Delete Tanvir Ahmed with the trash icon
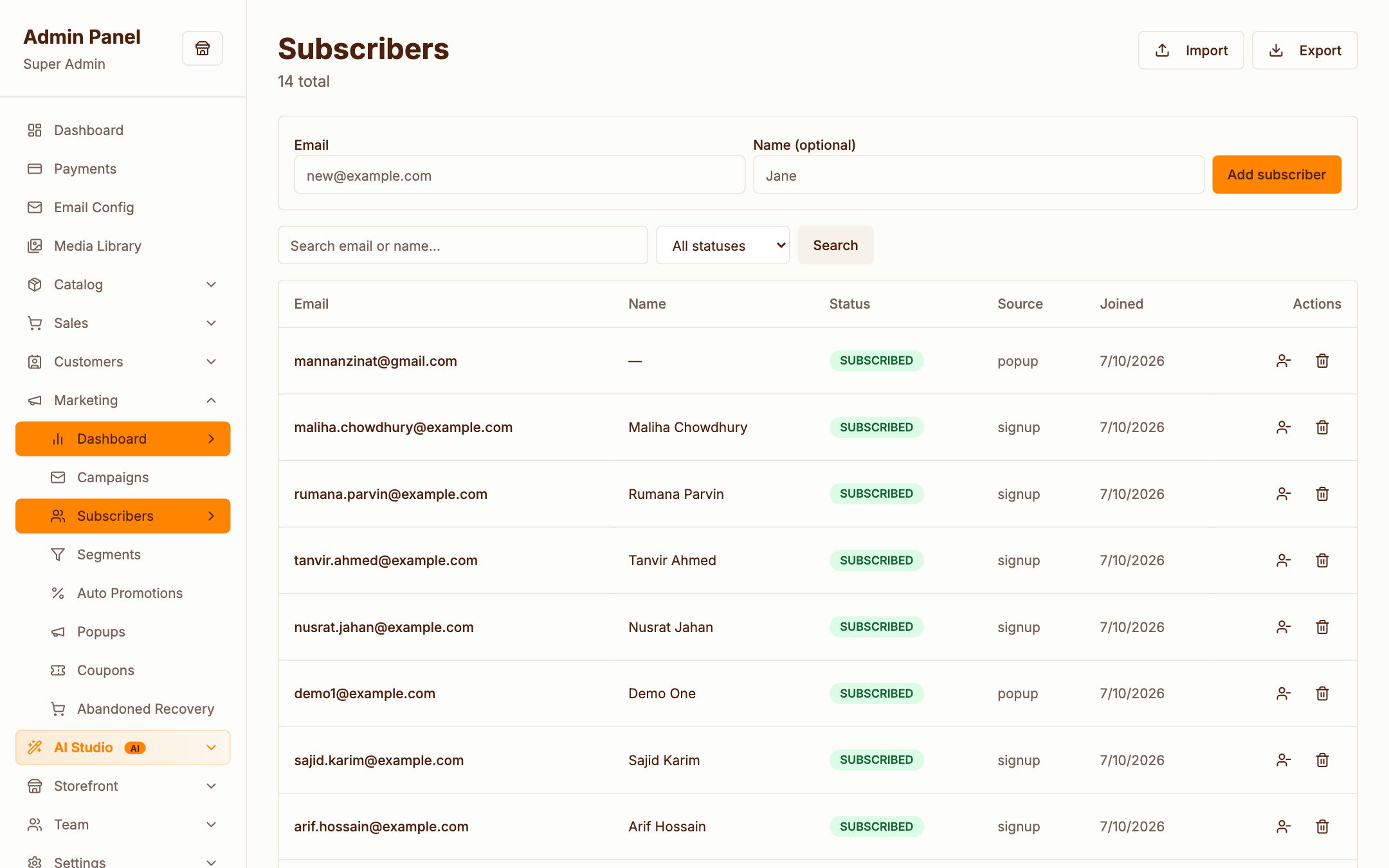1389x868 pixels. point(1322,560)
